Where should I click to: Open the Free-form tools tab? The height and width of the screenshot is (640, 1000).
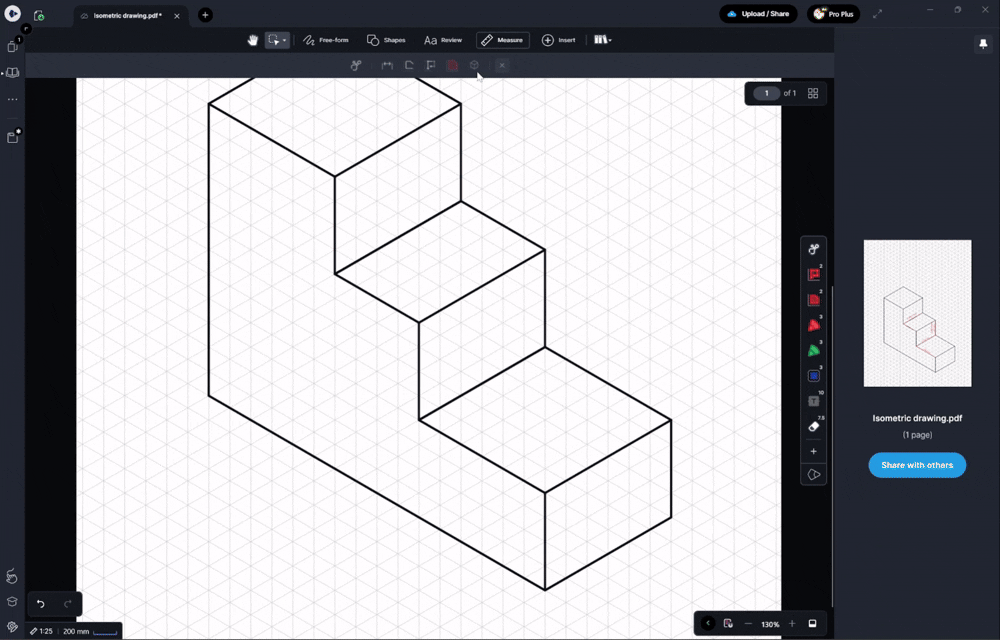click(x=326, y=40)
